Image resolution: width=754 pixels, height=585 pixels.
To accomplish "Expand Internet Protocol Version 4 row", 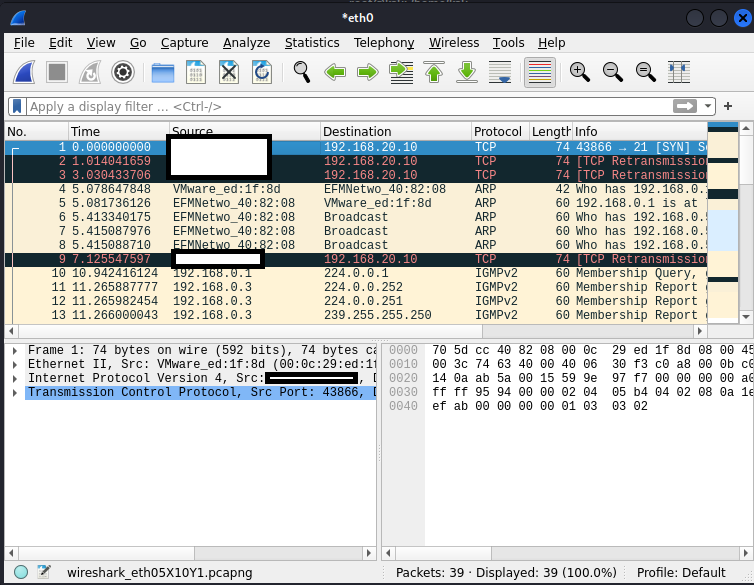I will click(x=15, y=378).
